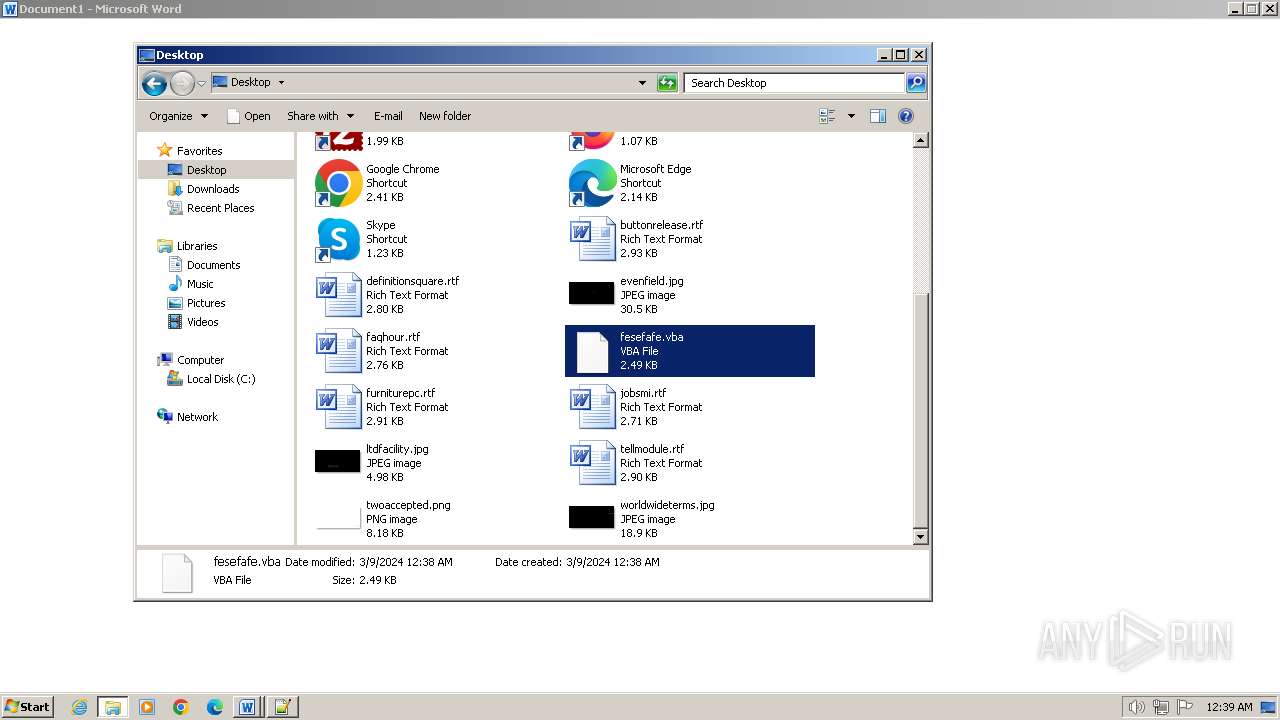
Task: Open address bar previous locations dropdown
Action: (642, 83)
